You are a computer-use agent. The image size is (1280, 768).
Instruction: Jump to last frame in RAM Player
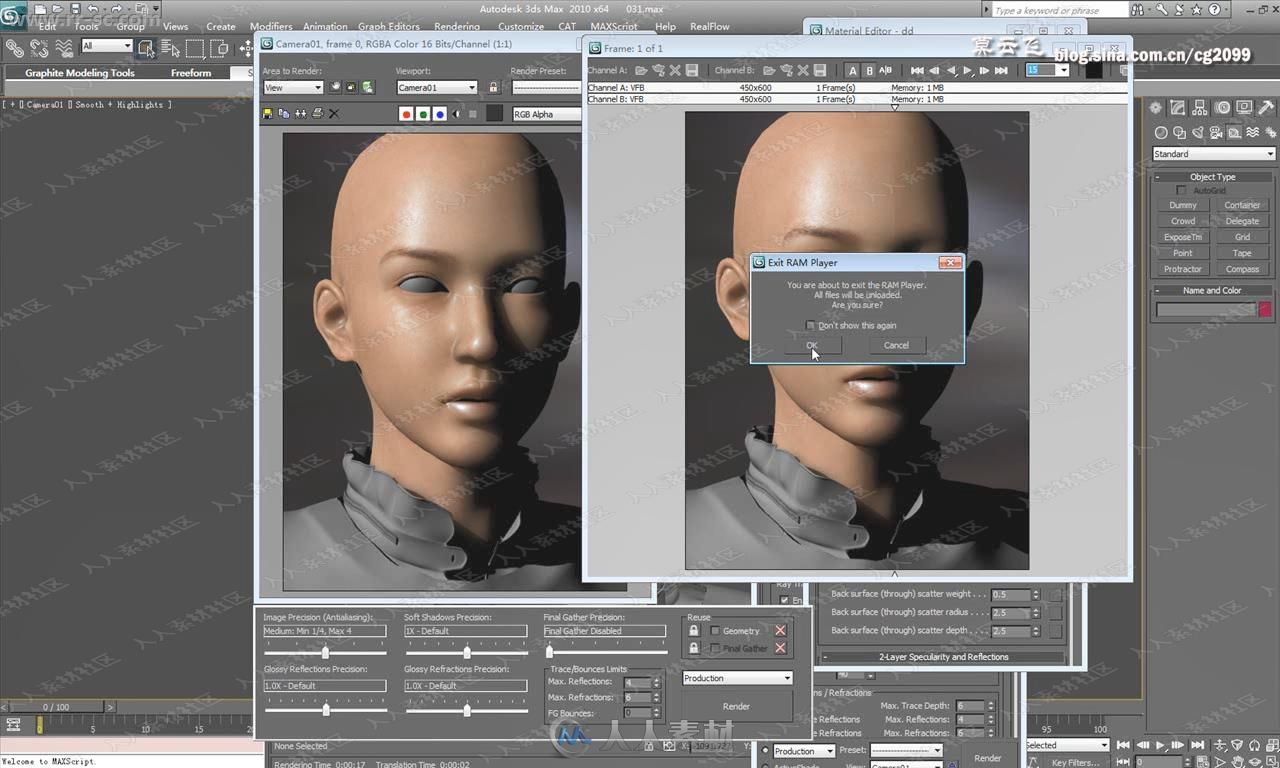click(x=1000, y=70)
